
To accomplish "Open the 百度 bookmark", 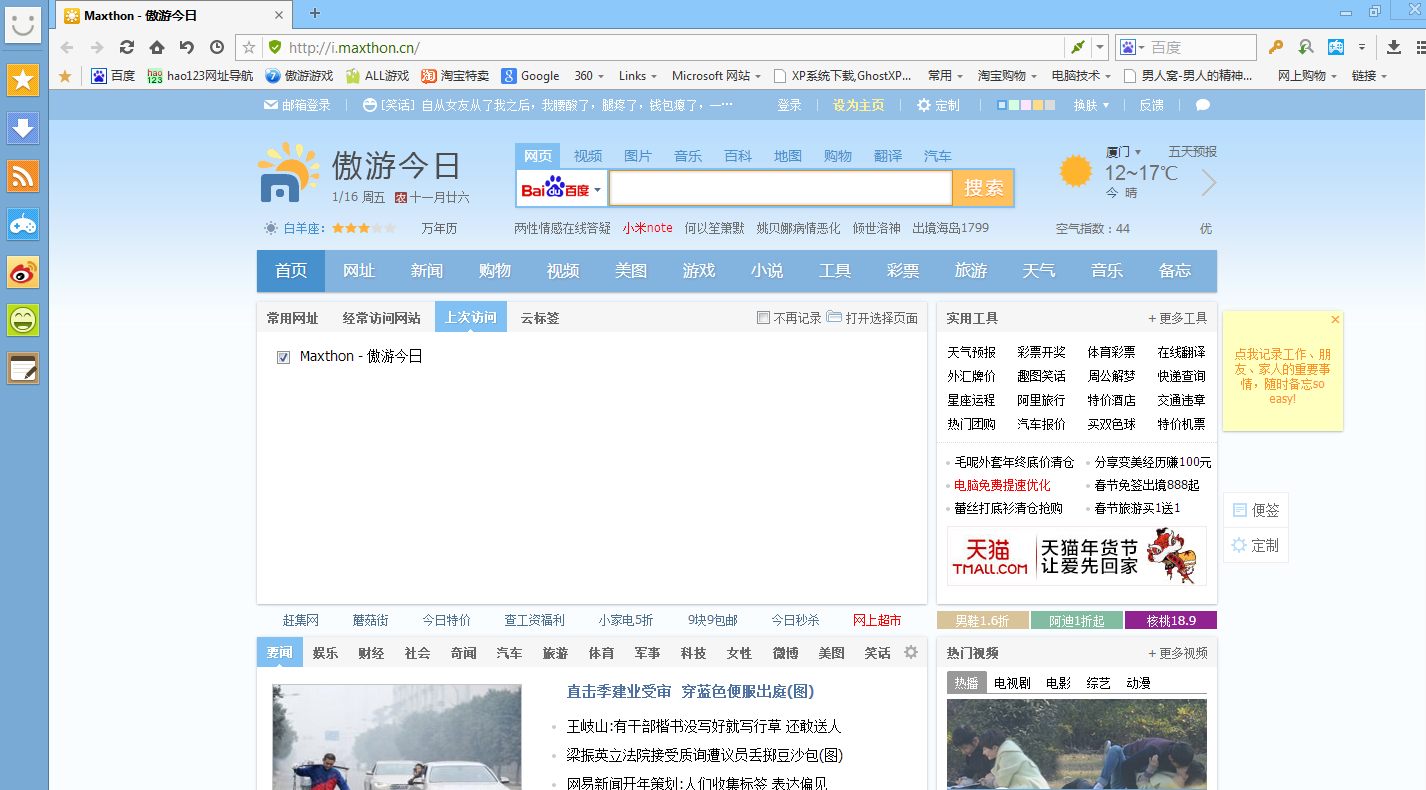I will tap(113, 76).
